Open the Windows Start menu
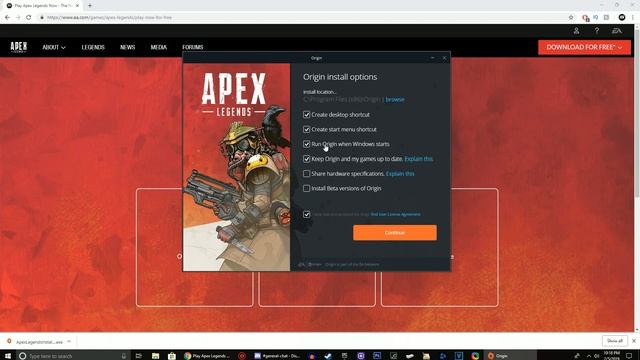 [7, 356]
